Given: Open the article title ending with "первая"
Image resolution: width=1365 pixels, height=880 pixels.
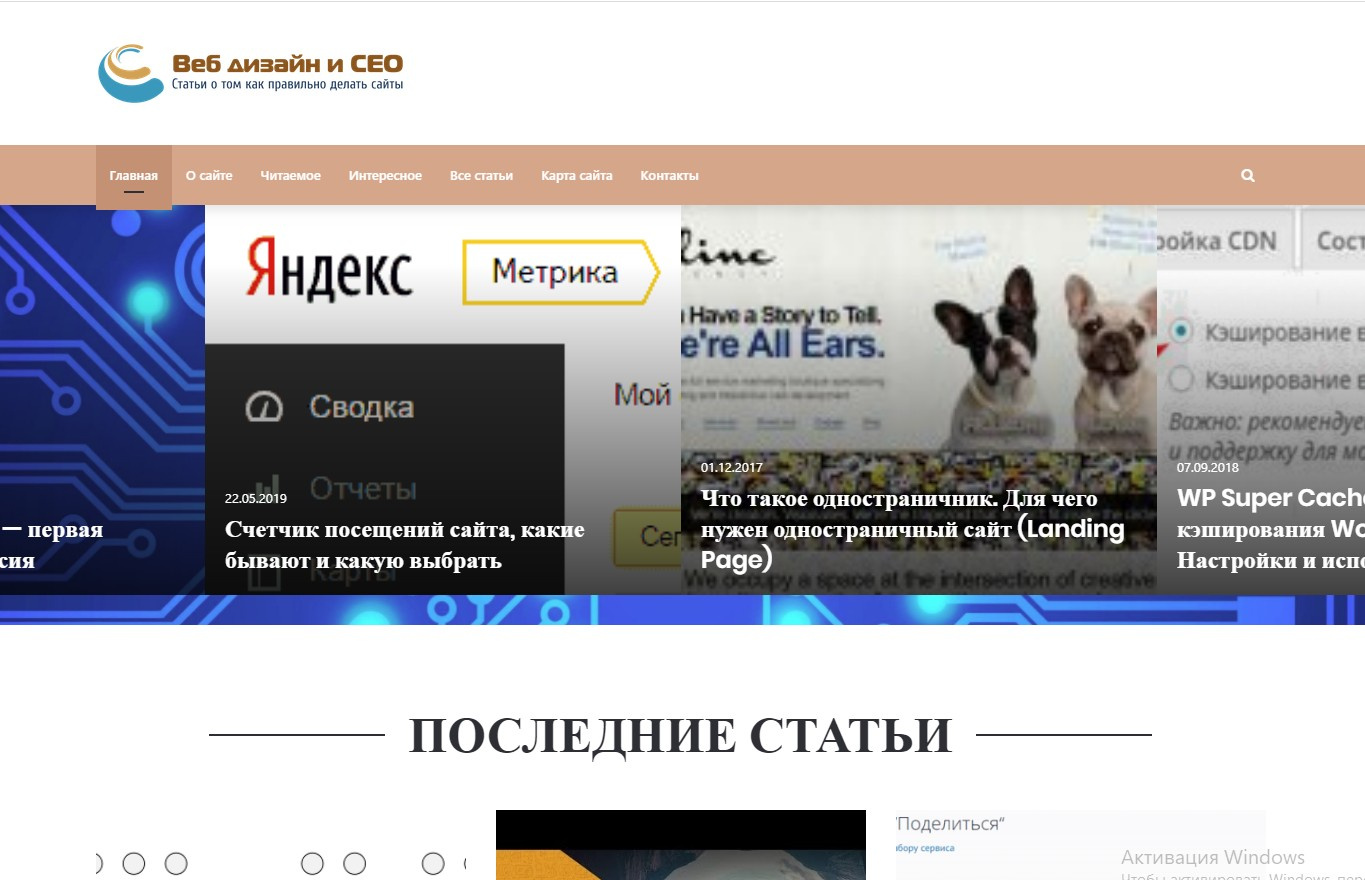Looking at the screenshot, I should coord(52,545).
